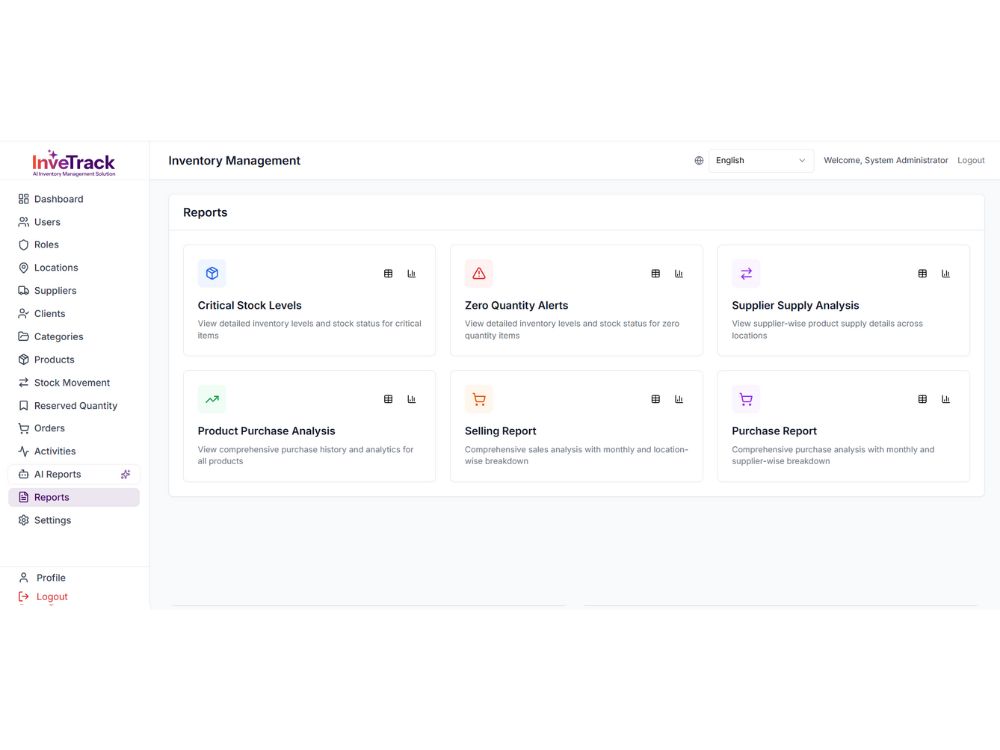Select Reports in the sidebar
The height and width of the screenshot is (750, 1000).
click(74, 497)
